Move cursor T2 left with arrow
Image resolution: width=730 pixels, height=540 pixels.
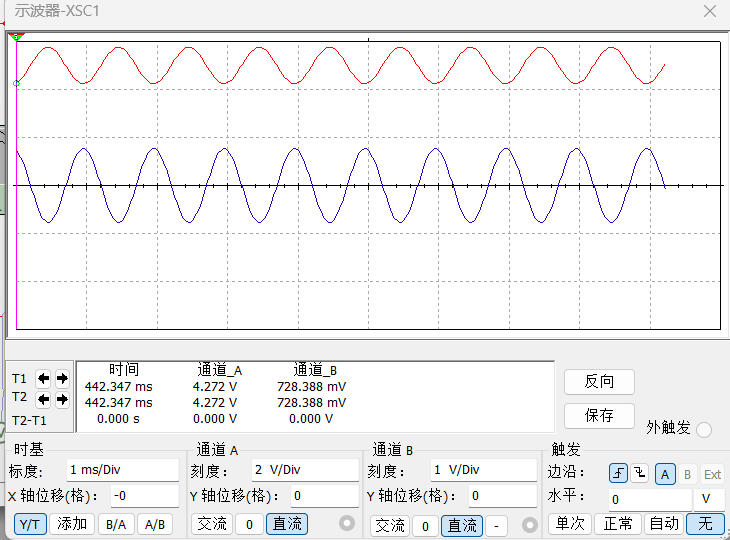point(43,399)
